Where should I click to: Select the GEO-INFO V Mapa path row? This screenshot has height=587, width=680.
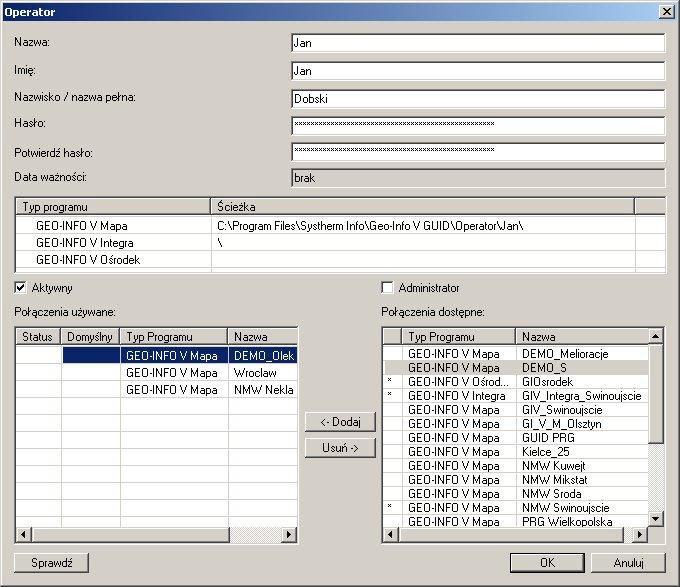point(340,225)
